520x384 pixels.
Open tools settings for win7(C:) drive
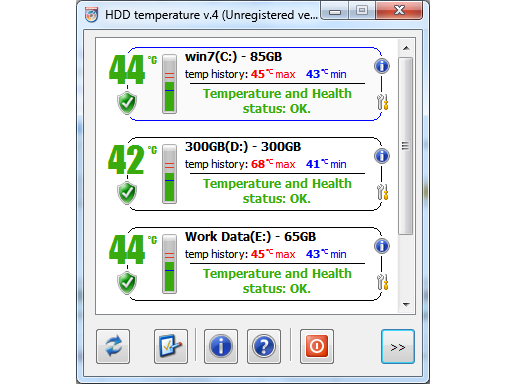(382, 102)
